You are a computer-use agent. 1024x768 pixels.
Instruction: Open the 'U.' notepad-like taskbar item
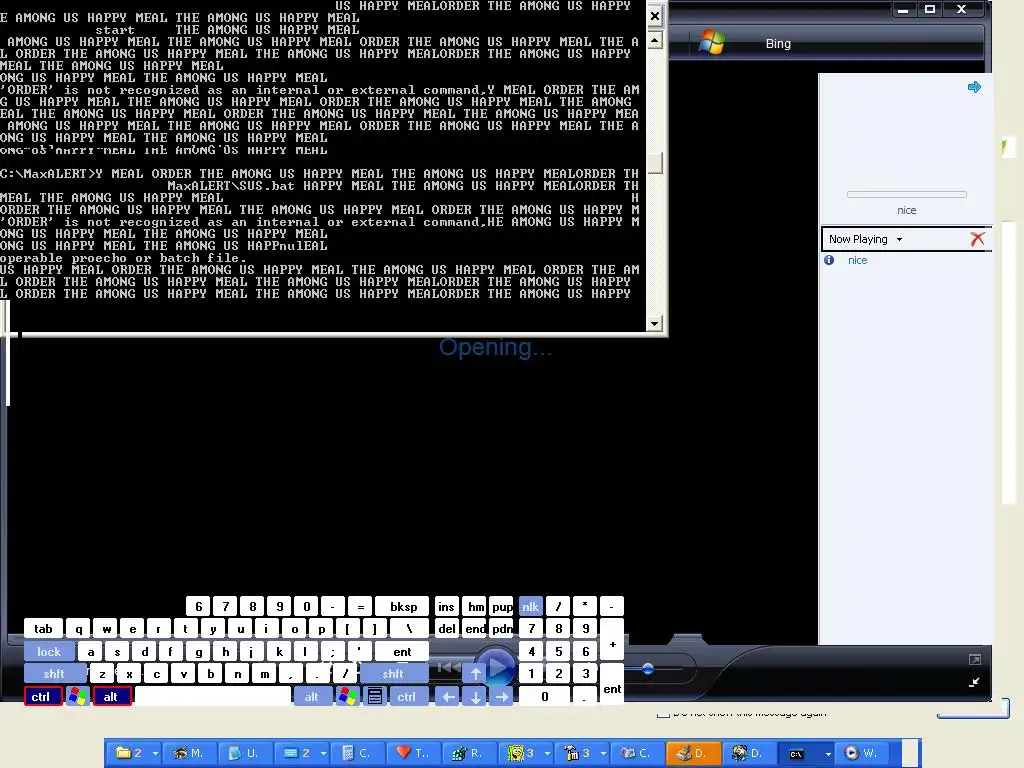click(244, 753)
